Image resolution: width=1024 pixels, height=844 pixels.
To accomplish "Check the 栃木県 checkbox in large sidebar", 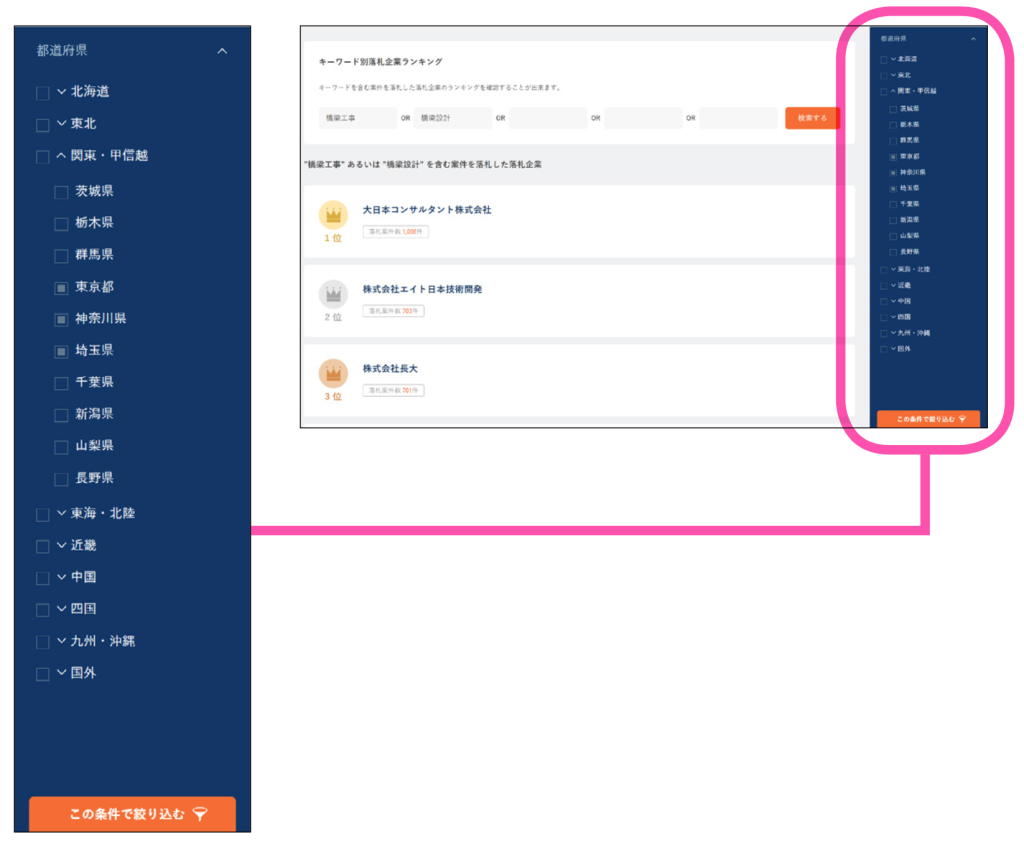I will (61, 224).
